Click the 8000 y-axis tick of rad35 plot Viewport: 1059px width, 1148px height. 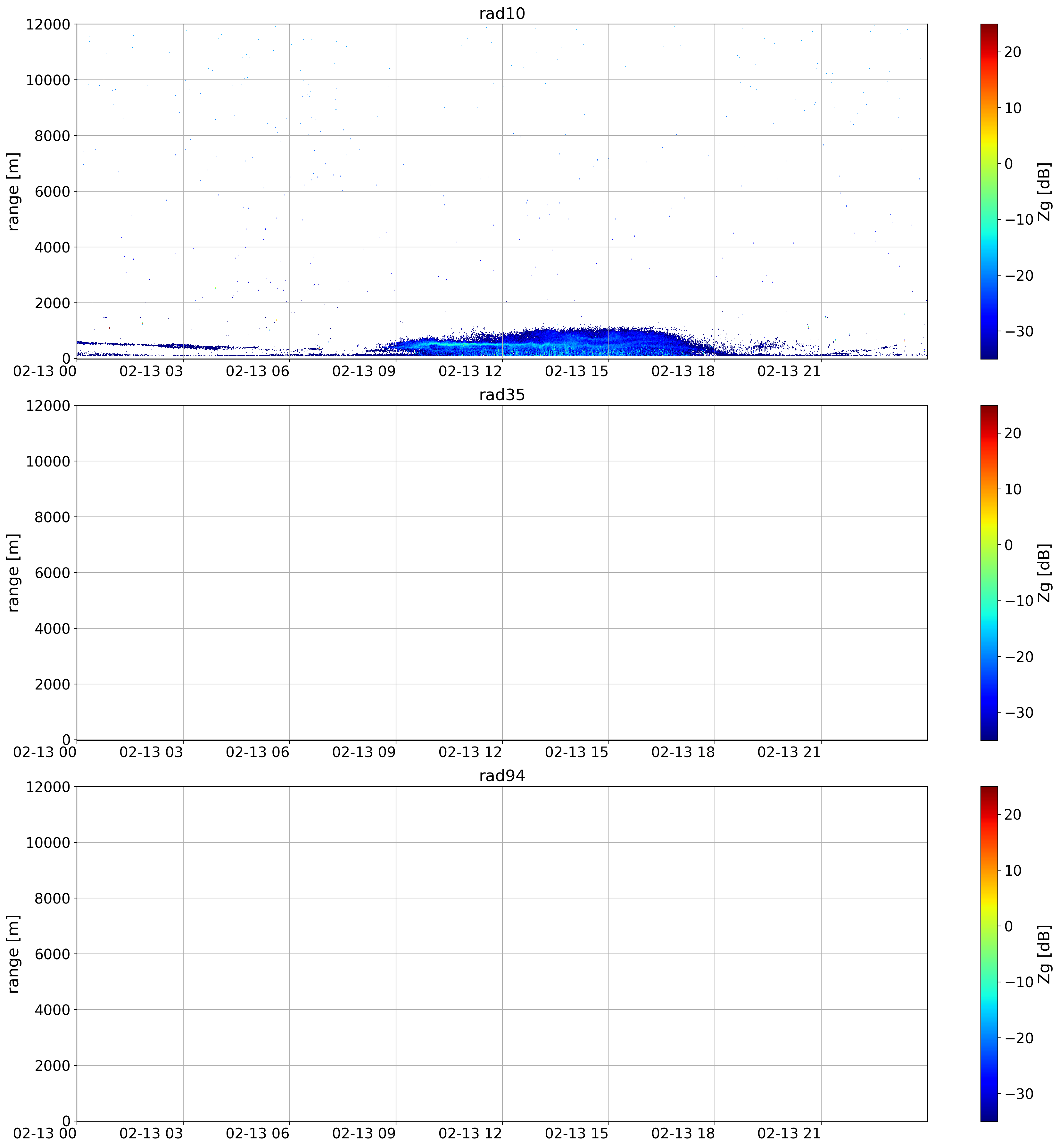point(52,517)
